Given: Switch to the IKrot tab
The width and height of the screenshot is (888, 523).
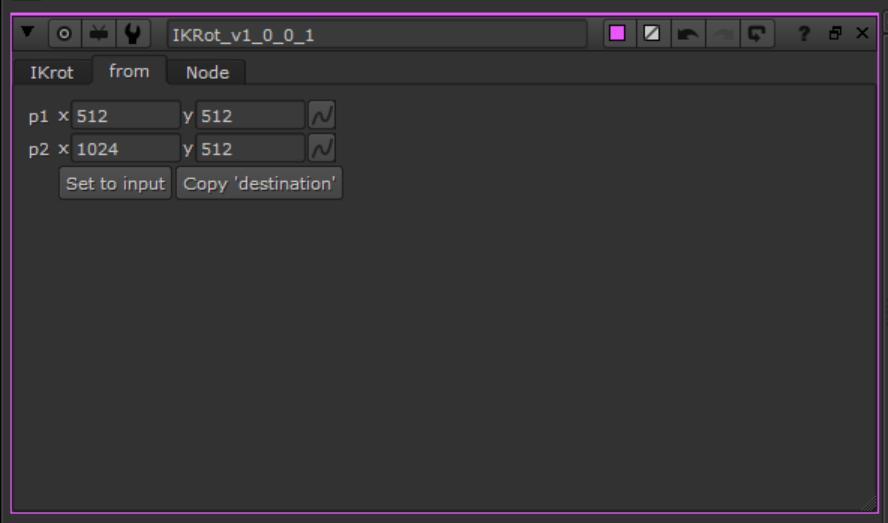Looking at the screenshot, I should [x=51, y=73].
